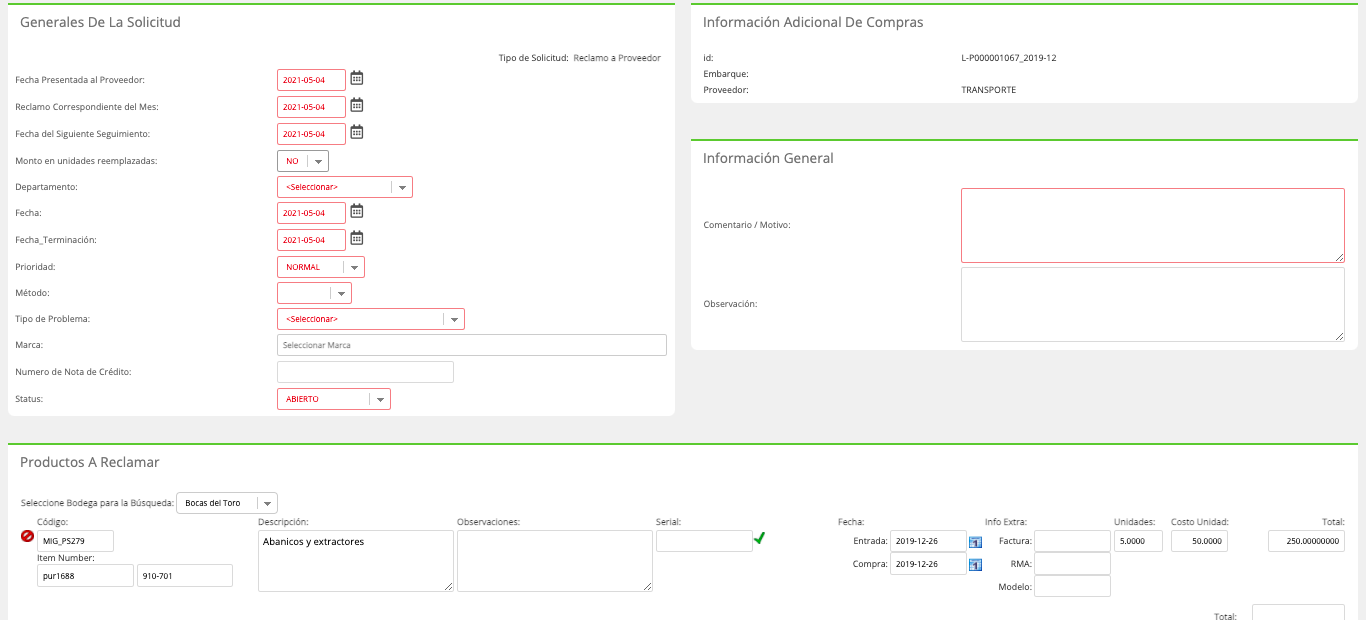Click the Compra date field
This screenshot has height=620, width=1366.
tap(928, 564)
